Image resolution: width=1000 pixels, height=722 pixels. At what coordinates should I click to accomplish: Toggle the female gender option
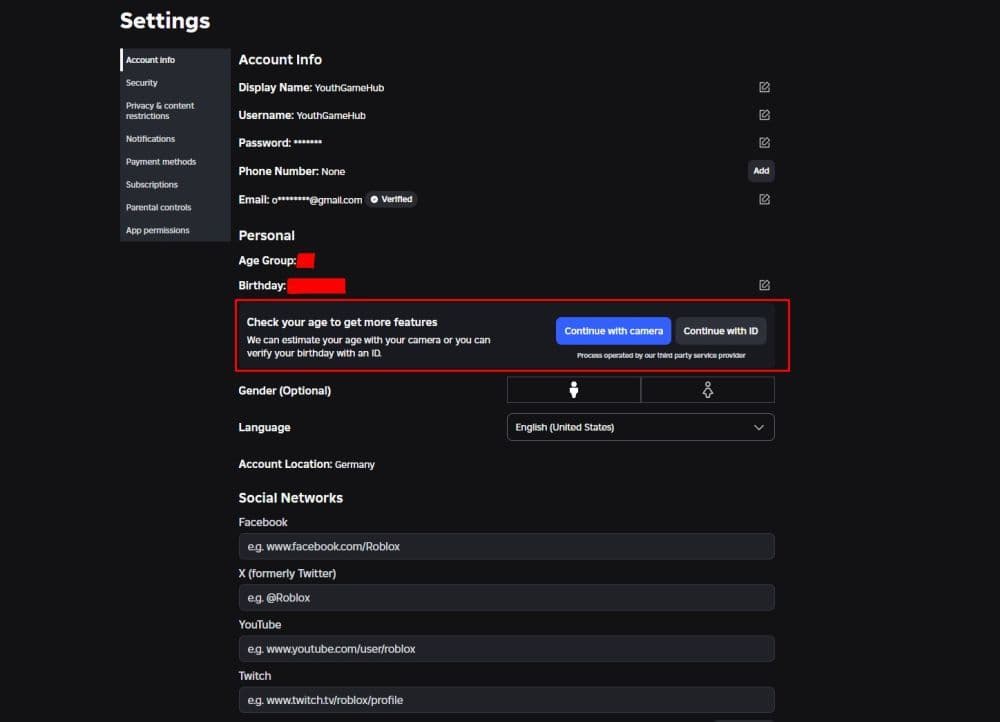707,389
